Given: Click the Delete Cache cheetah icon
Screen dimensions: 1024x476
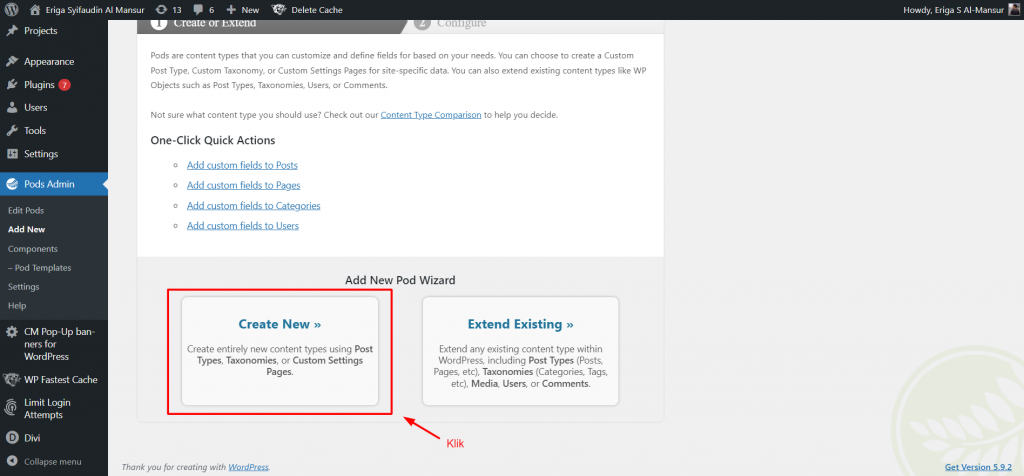Looking at the screenshot, I should (x=279, y=10).
